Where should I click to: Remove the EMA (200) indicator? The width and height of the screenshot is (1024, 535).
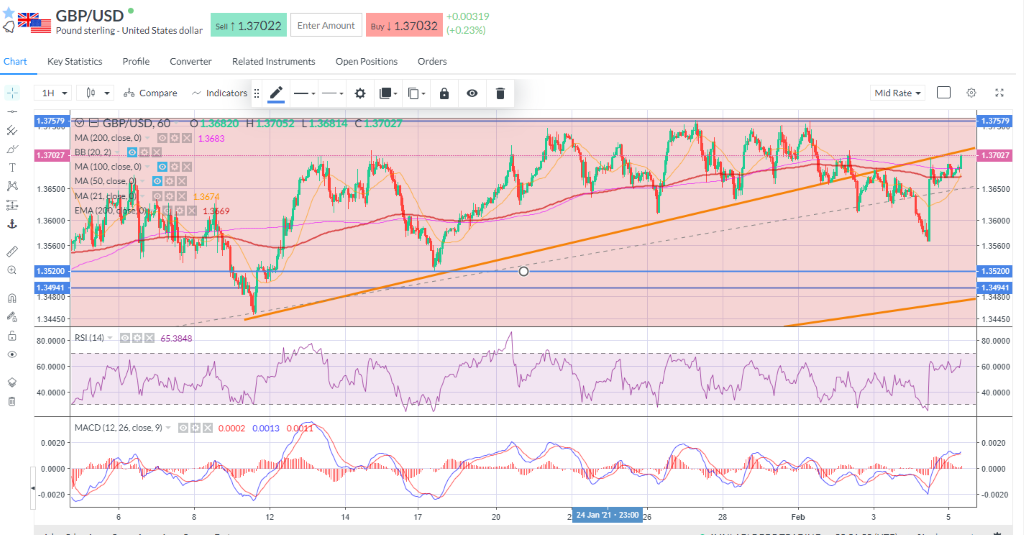pyautogui.click(x=191, y=210)
